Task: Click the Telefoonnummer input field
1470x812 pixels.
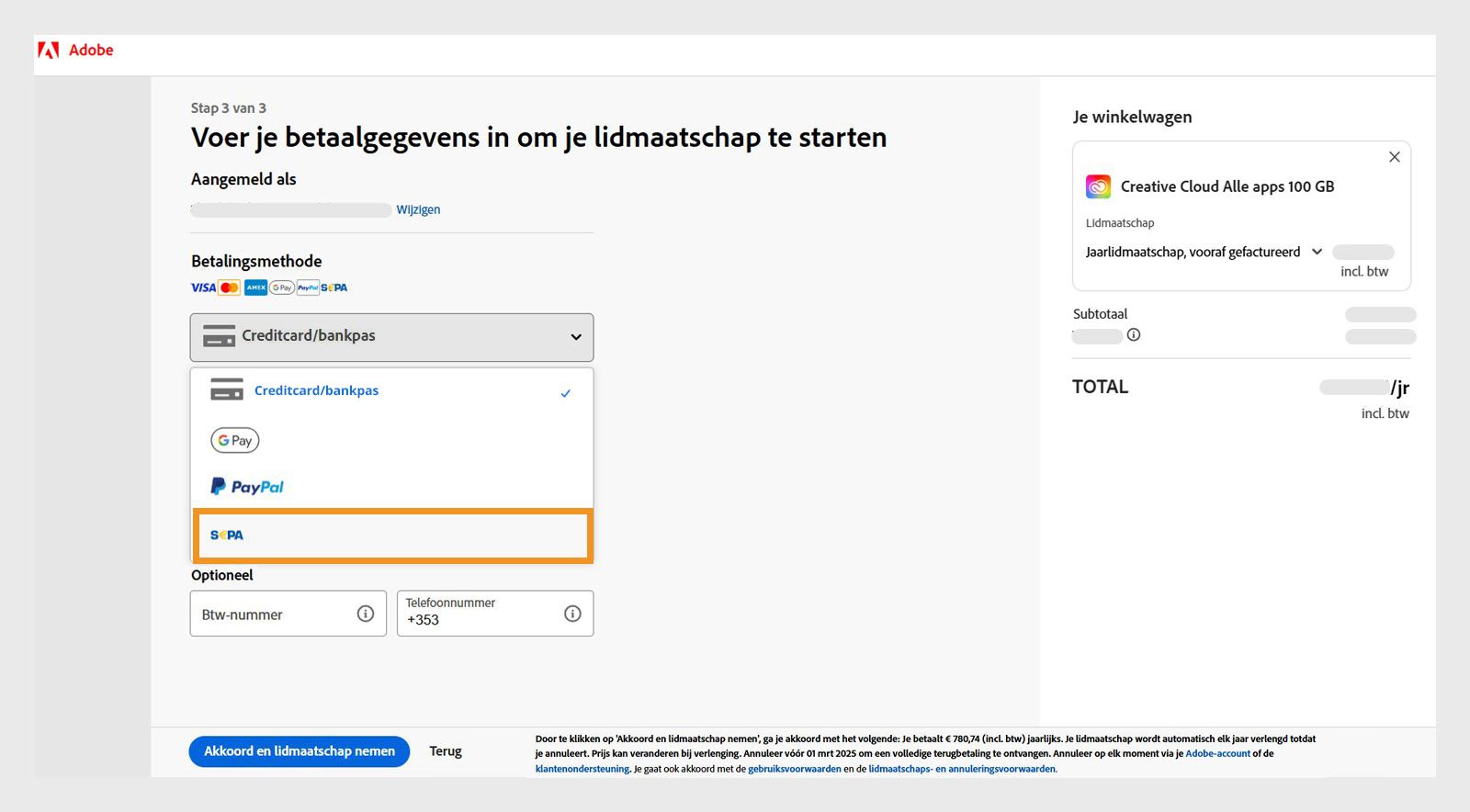Action: (494, 614)
